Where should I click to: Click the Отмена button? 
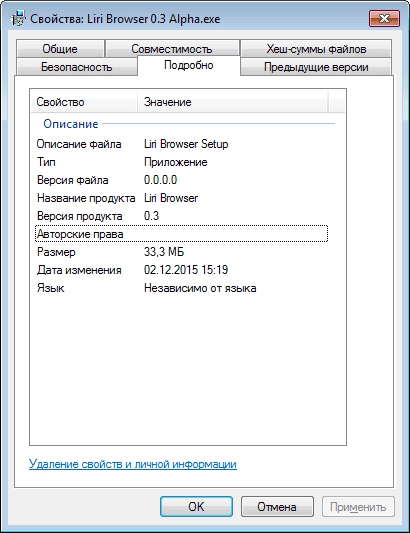tap(277, 506)
